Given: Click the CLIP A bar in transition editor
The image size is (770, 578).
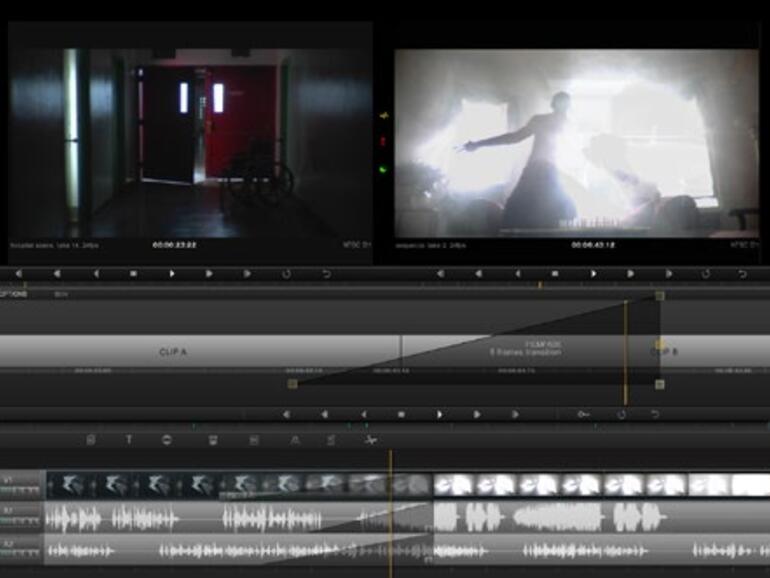Looking at the screenshot, I should pos(200,352).
